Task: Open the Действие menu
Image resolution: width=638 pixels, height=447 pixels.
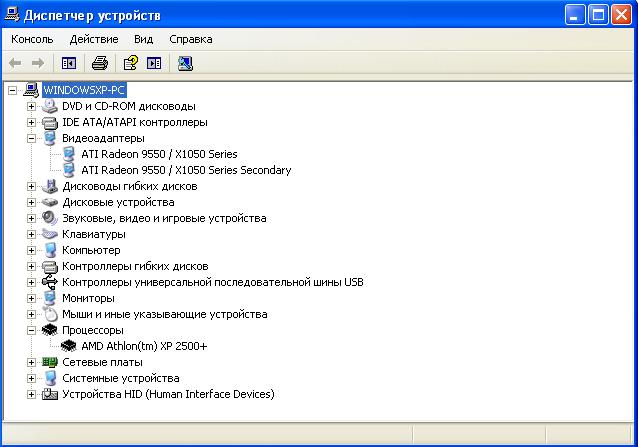Action: tap(94, 39)
